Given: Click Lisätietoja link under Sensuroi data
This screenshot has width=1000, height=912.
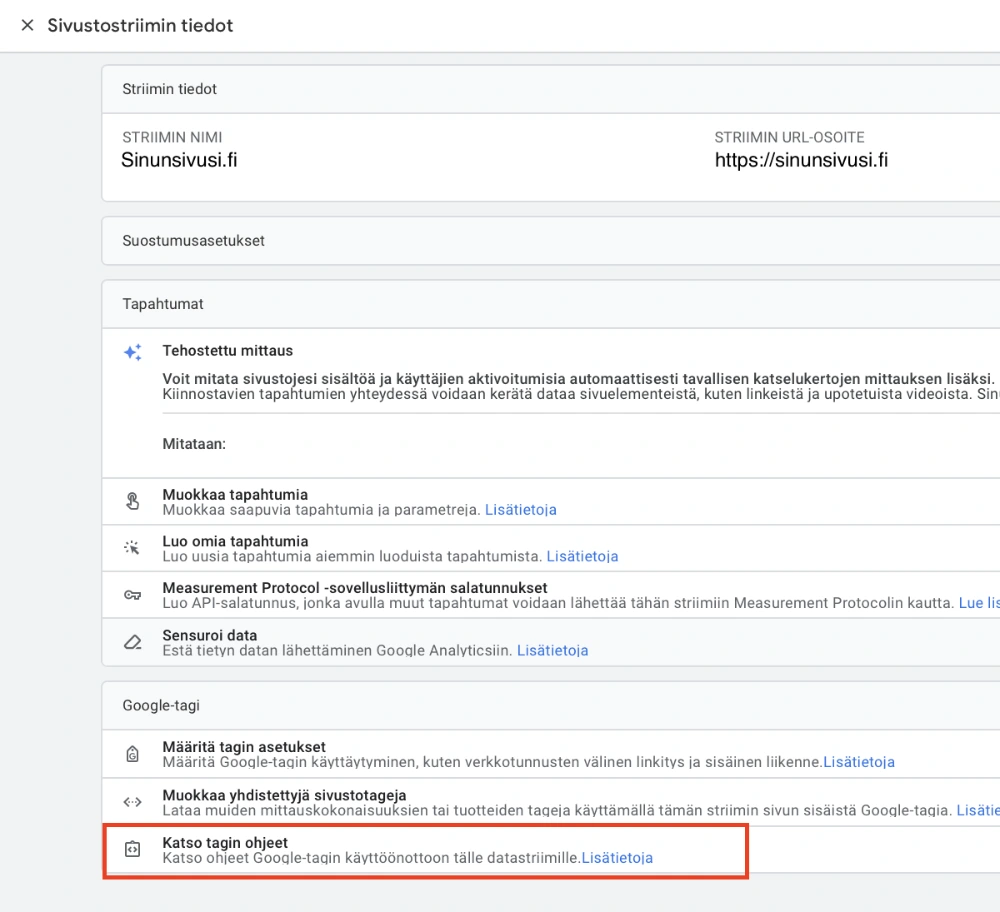Looking at the screenshot, I should coord(552,651).
